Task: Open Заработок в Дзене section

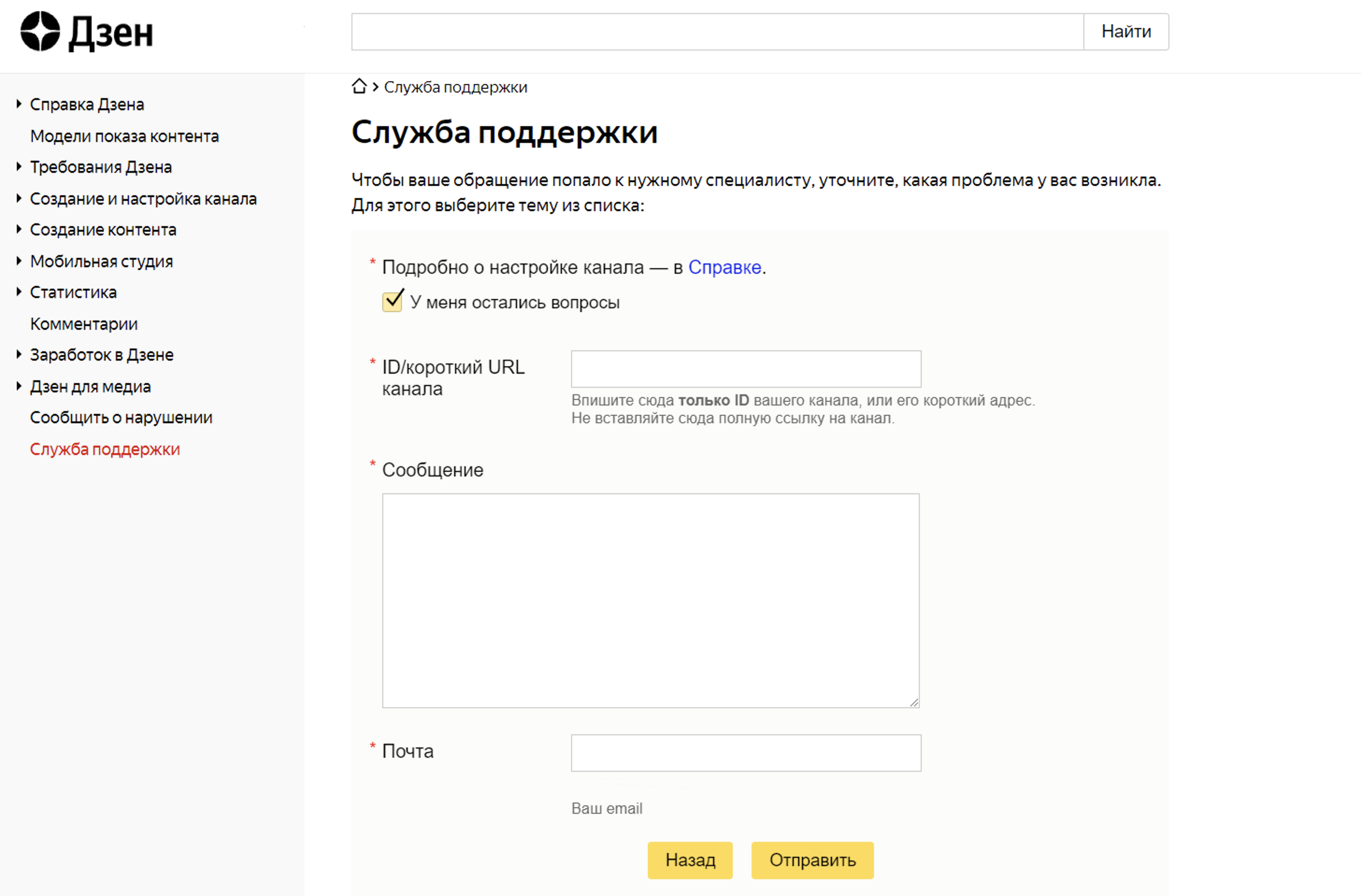Action: click(x=102, y=355)
